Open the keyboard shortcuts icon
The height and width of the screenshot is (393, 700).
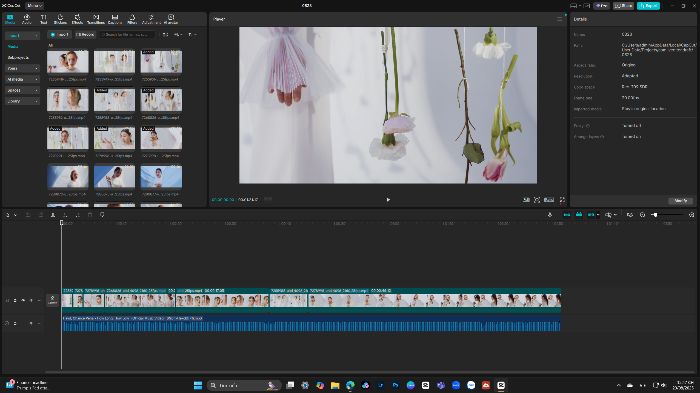click(587, 6)
